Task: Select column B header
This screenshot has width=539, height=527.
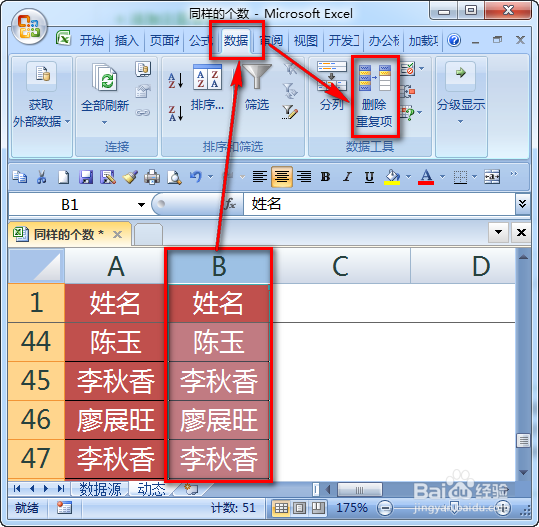Action: [219, 266]
